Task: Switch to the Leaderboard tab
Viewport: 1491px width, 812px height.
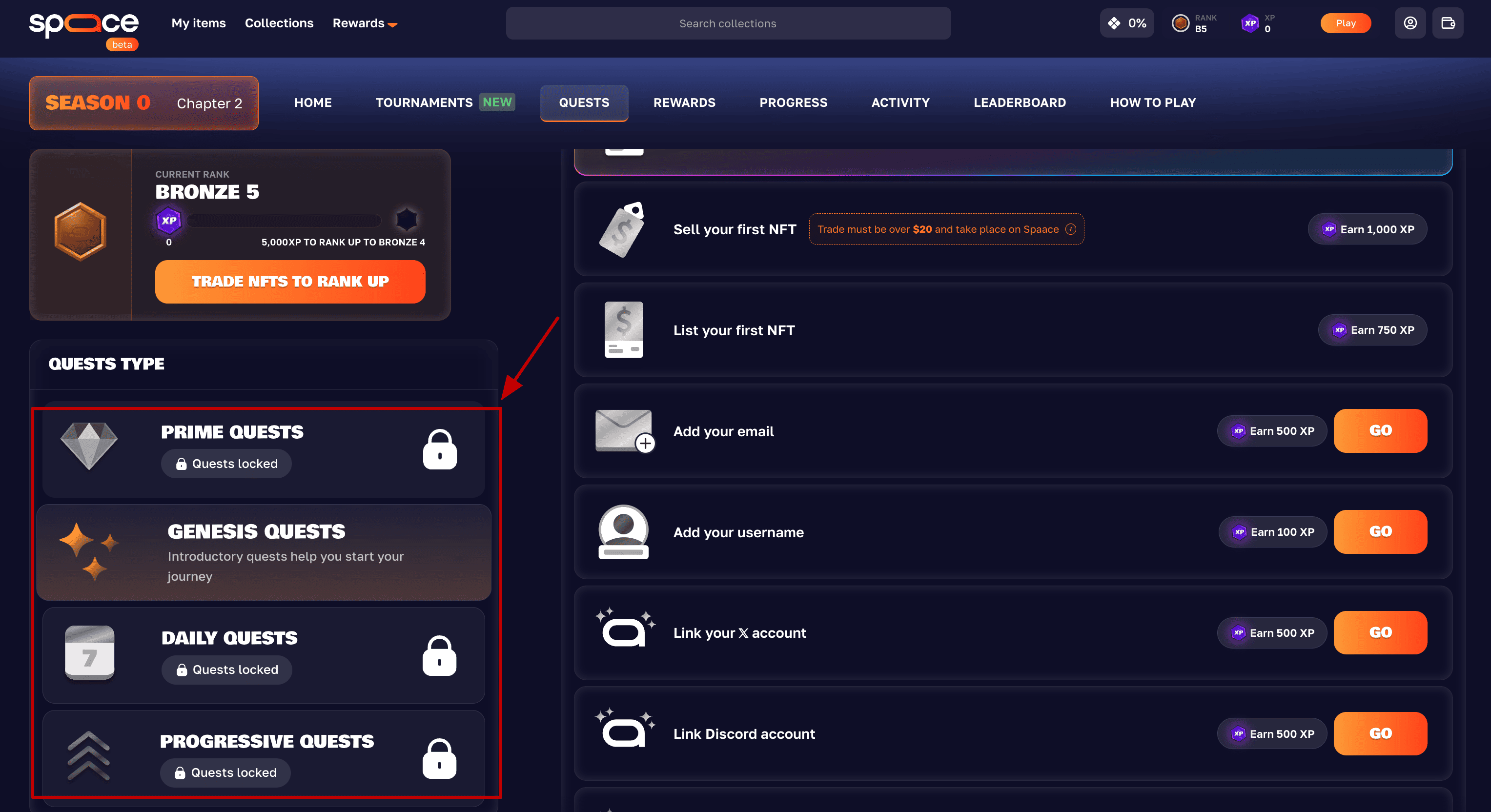Action: (1019, 102)
